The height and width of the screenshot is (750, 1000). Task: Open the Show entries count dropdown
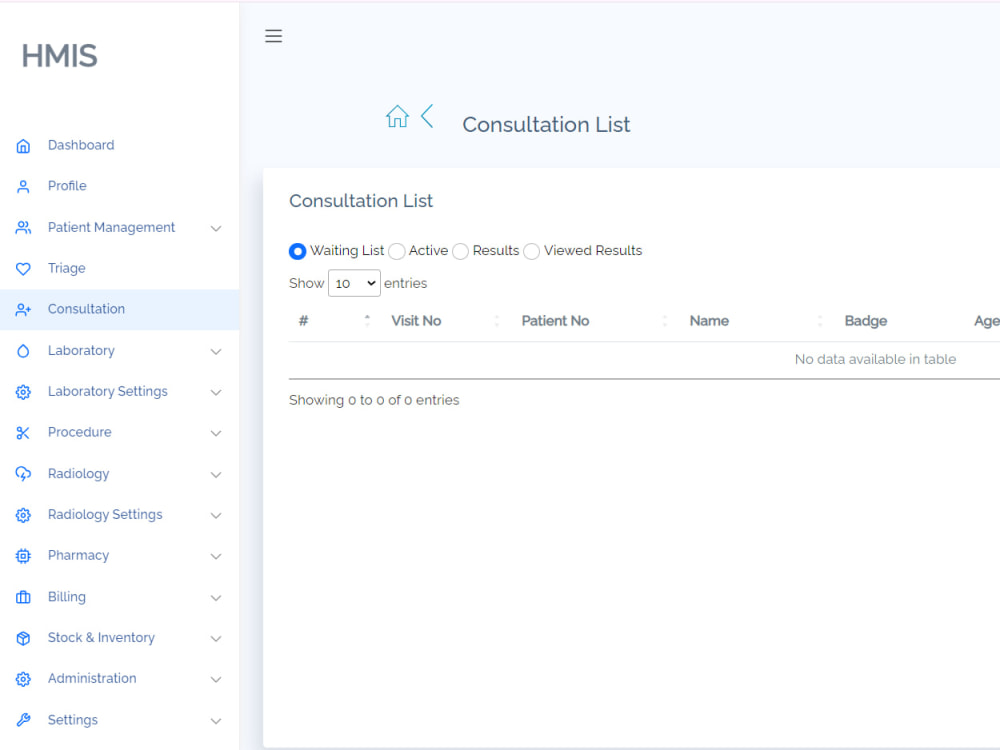pos(354,283)
